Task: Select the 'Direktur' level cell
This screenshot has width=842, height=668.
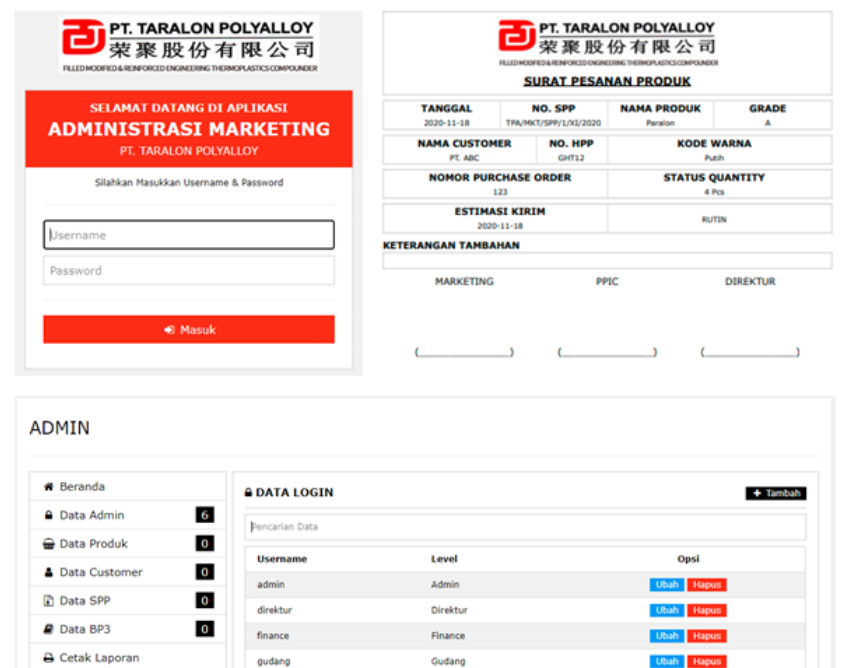Action: [449, 610]
